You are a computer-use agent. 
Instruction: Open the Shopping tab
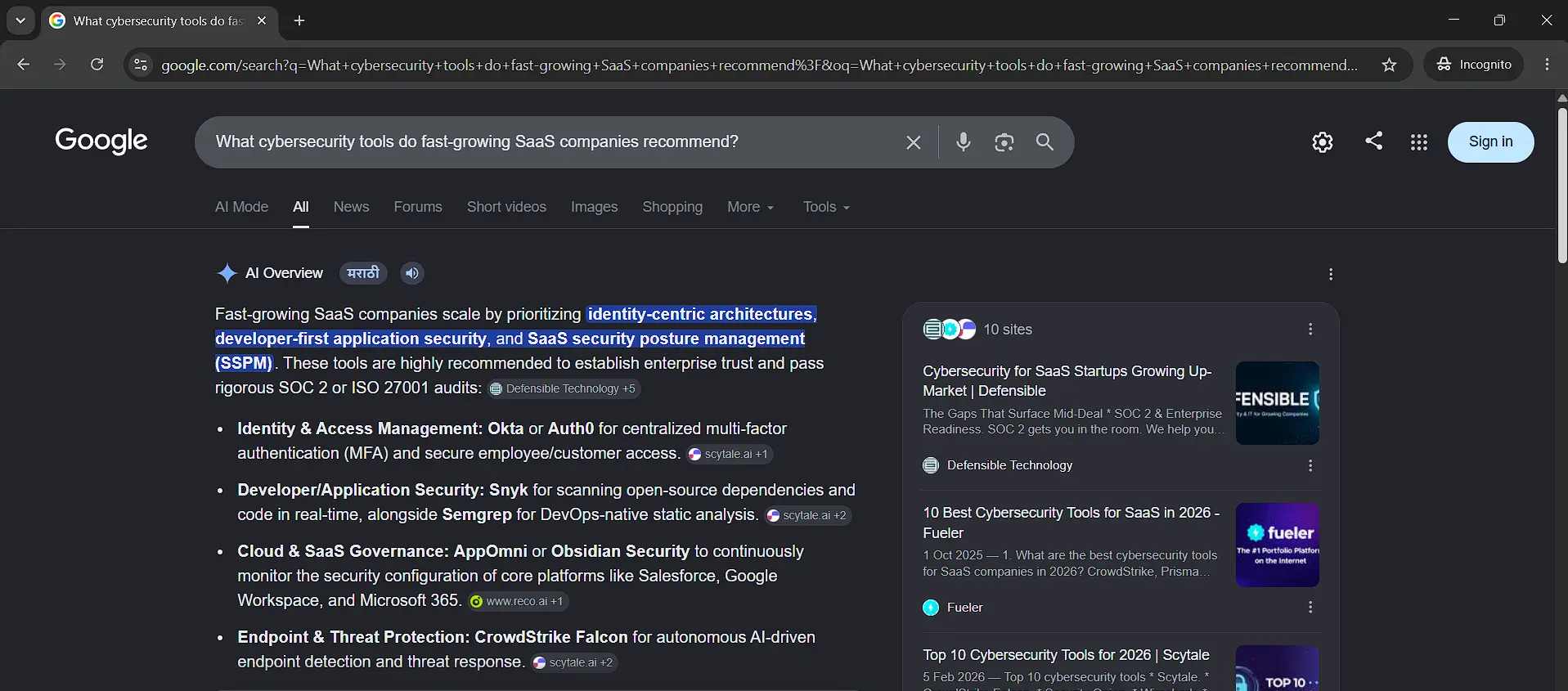point(672,207)
